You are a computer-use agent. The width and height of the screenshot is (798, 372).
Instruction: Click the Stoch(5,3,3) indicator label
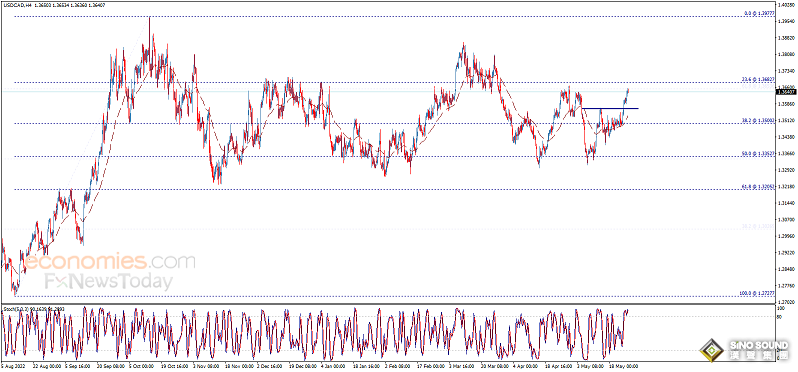pyautogui.click(x=15, y=309)
